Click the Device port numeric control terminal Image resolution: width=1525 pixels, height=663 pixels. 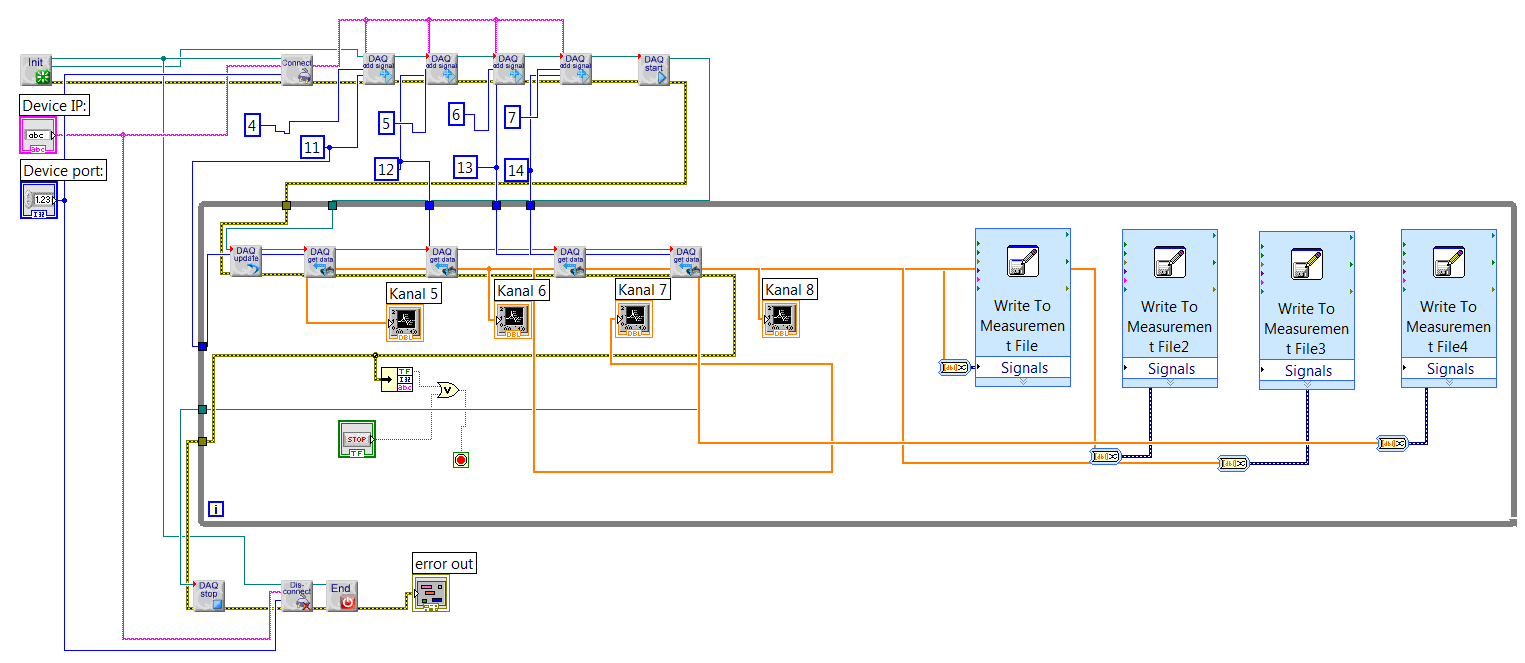39,200
